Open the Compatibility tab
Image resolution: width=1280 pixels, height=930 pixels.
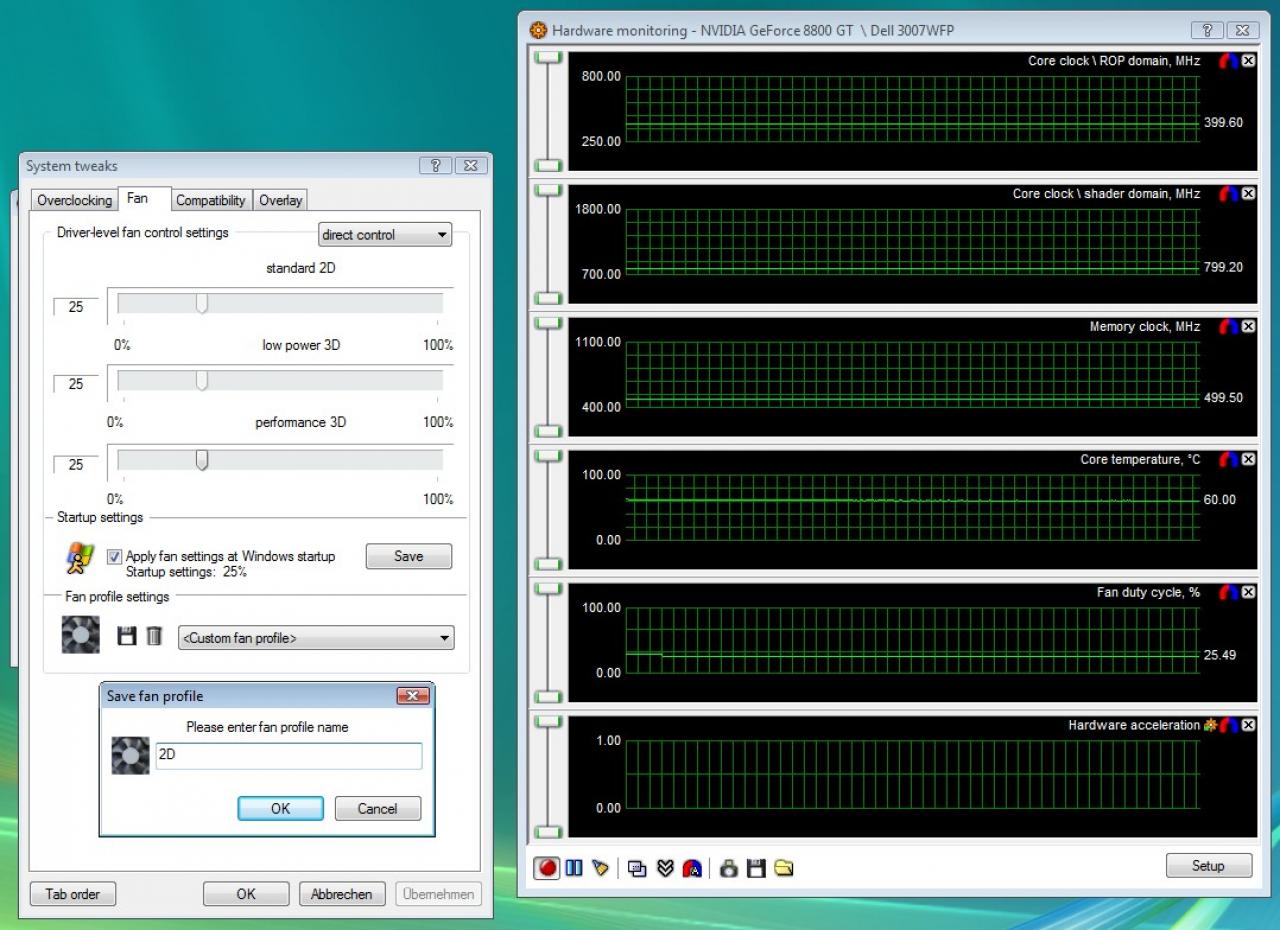pos(211,200)
